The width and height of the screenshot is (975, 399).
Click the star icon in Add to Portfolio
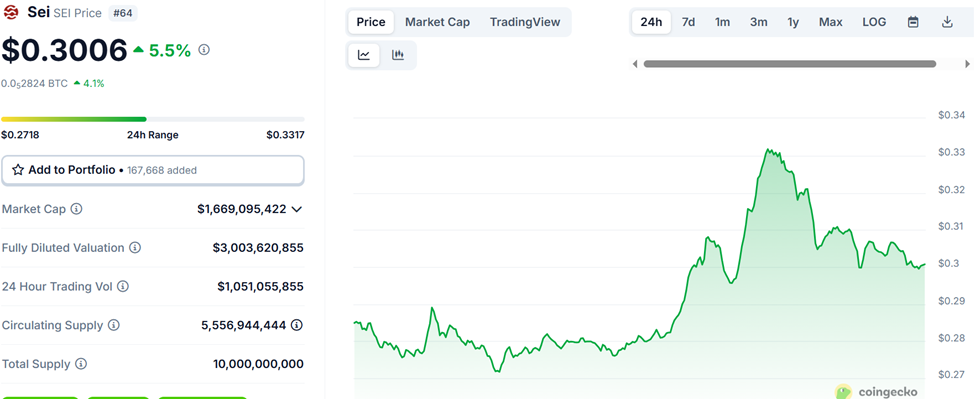[x=18, y=170]
